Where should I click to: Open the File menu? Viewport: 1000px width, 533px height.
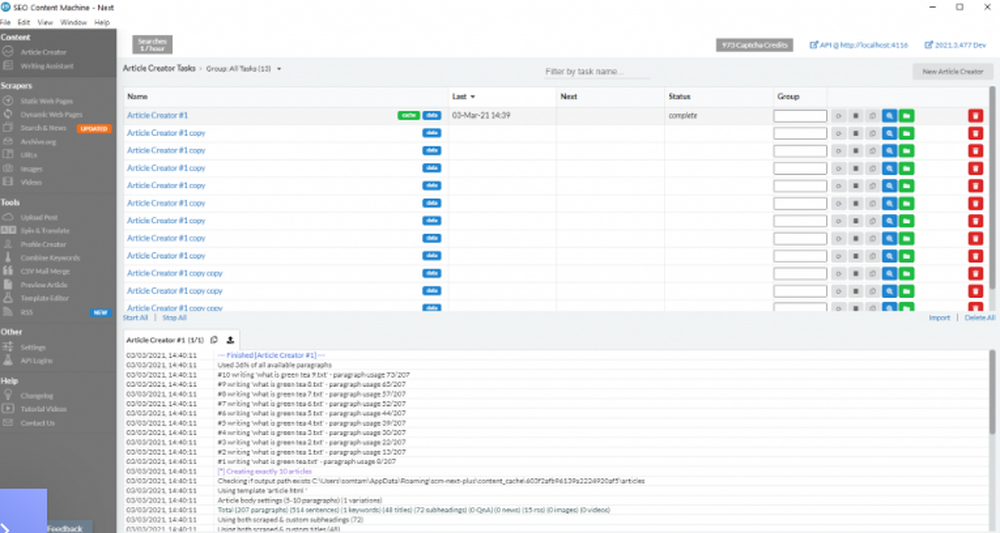coord(6,22)
